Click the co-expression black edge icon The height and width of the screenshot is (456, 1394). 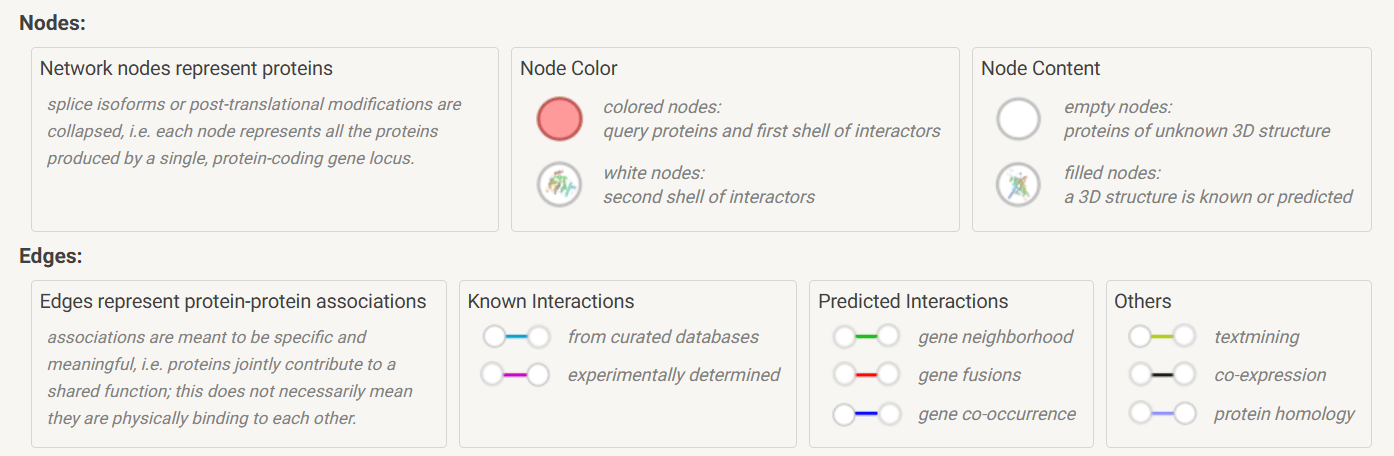(x=1162, y=375)
